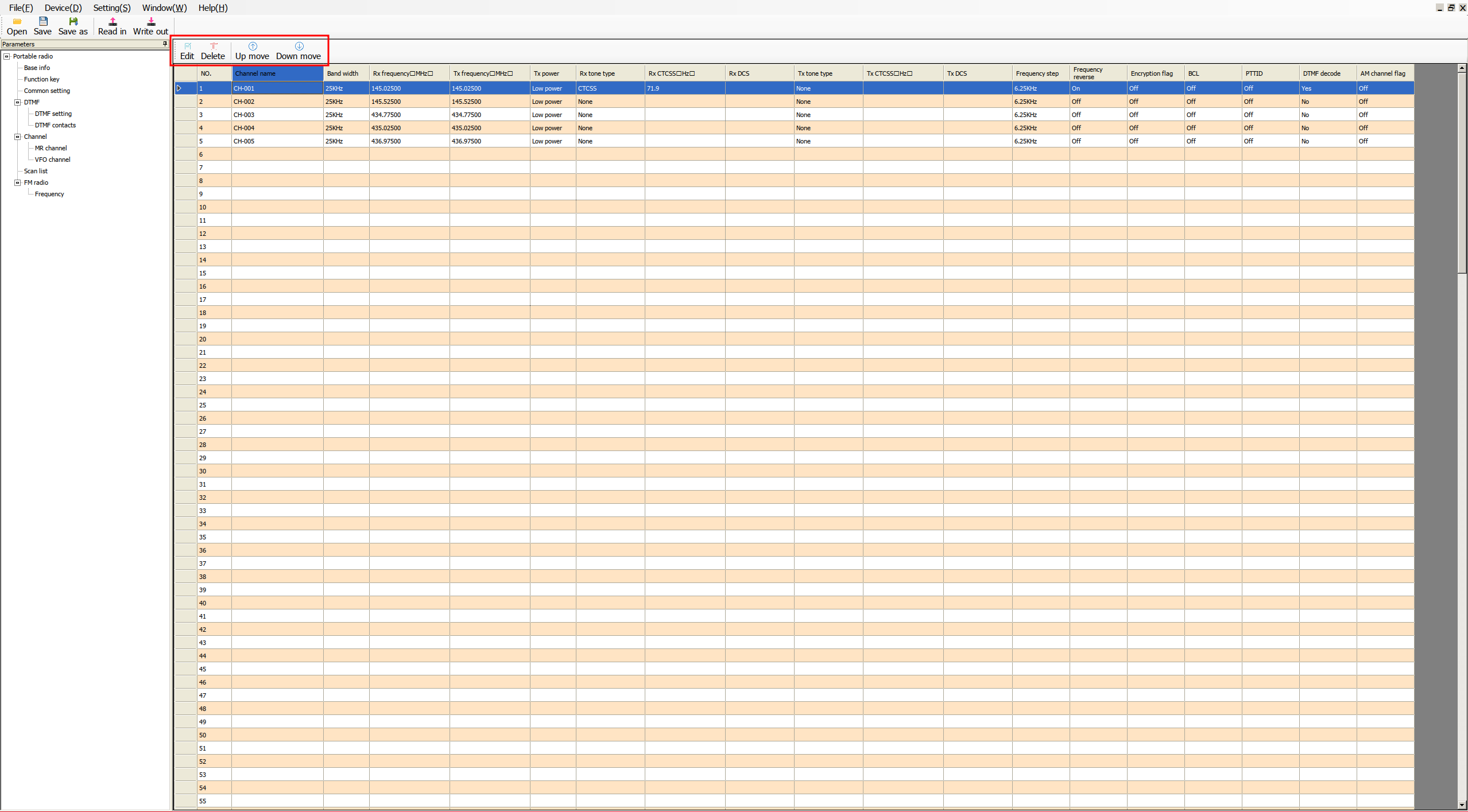1468x812 pixels.
Task: Click the Up move arrow icon
Action: tap(253, 46)
